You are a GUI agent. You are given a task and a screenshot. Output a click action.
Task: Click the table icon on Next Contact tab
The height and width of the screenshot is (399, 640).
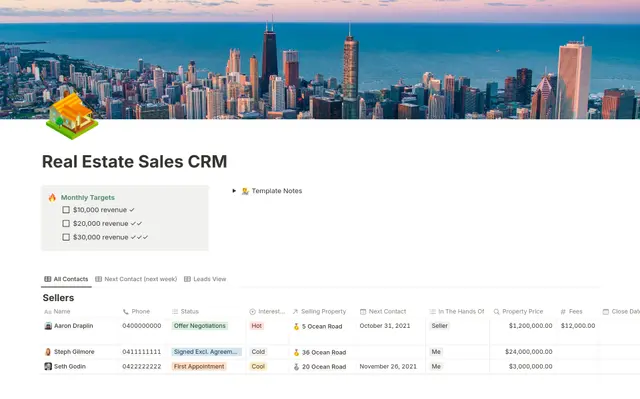[x=98, y=279]
